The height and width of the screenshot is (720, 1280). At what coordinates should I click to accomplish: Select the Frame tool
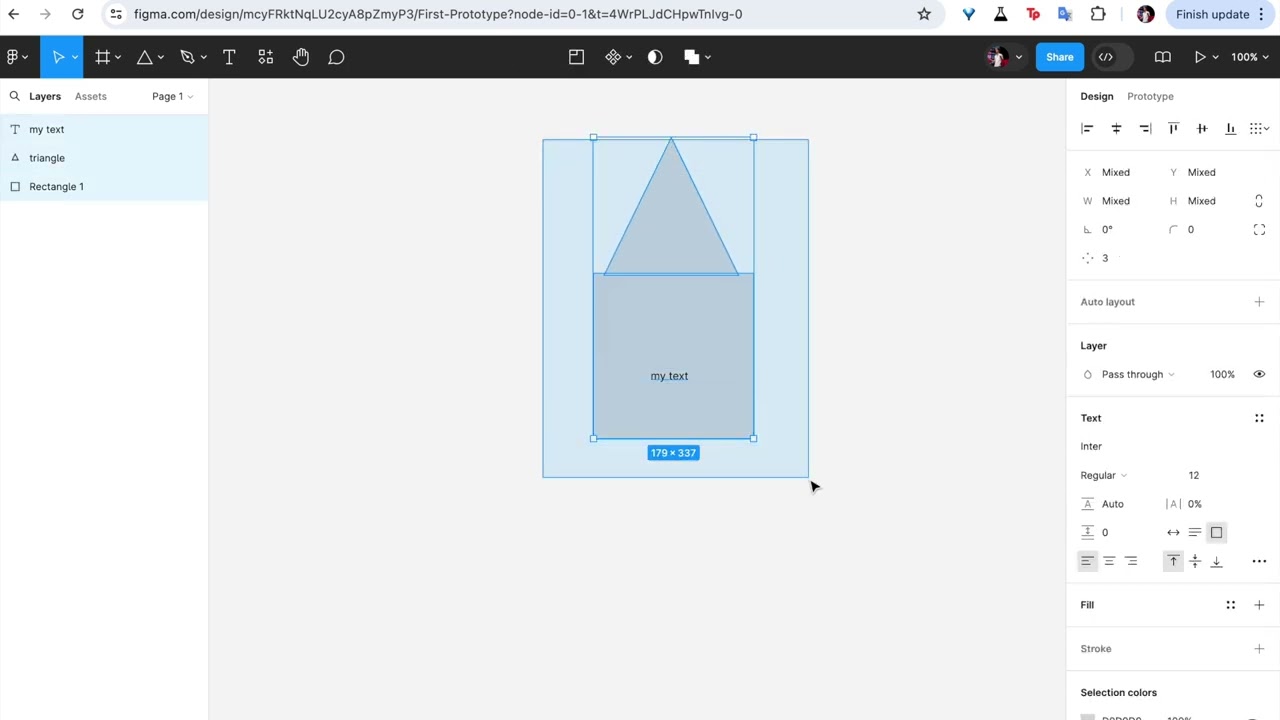[x=102, y=57]
